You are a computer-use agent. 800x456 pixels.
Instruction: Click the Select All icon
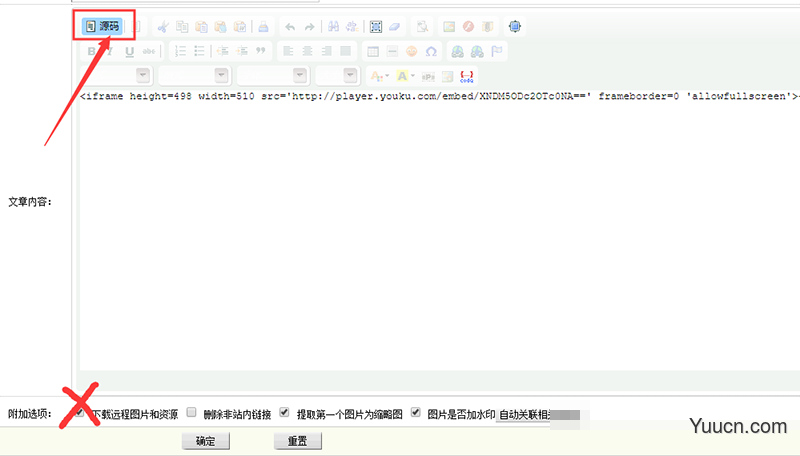(x=376, y=27)
